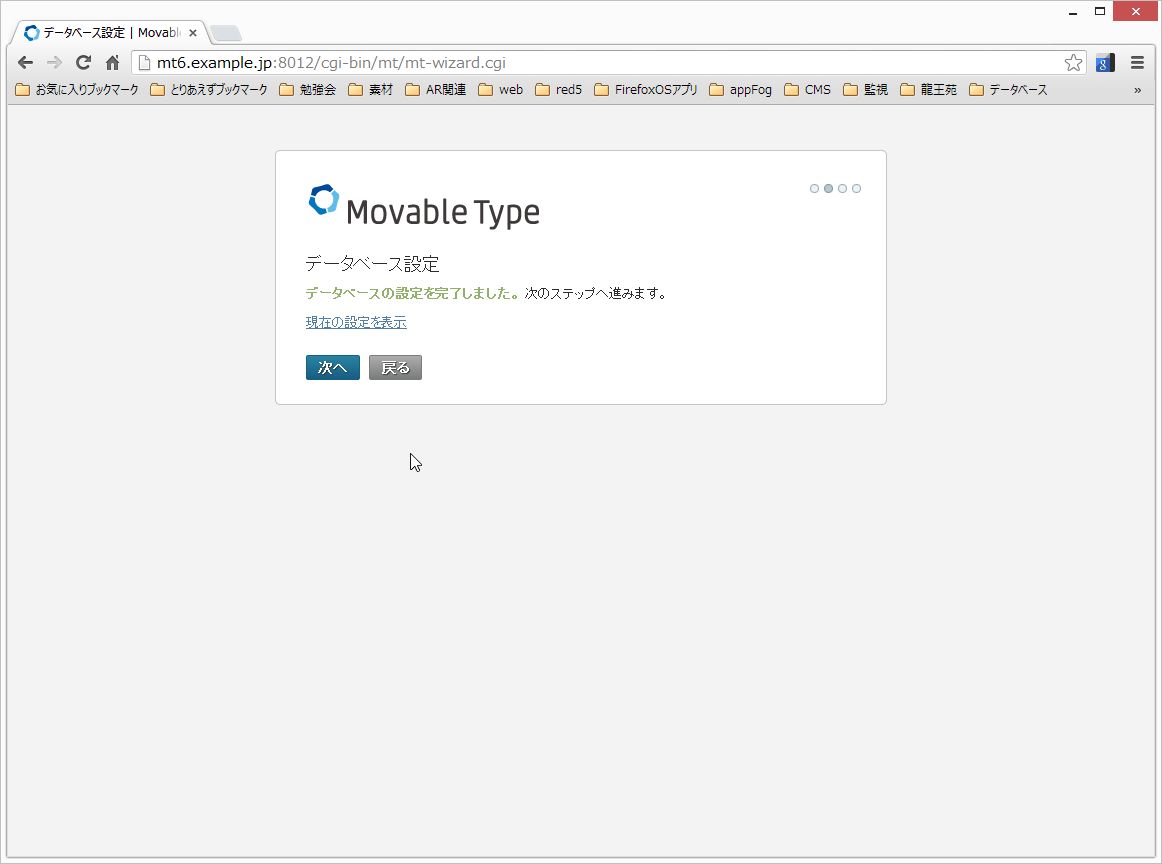Viewport: 1162px width, 864px height.
Task: Open the Google extension icon in the toolbar
Action: 1105,63
